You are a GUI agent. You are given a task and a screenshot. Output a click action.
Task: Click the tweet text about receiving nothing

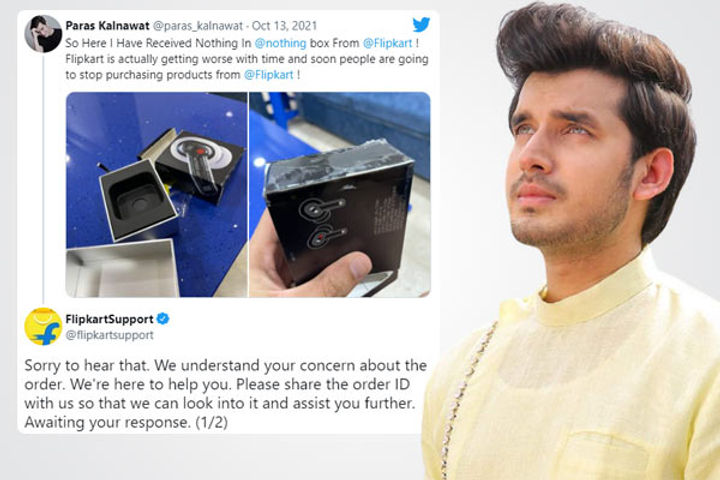tap(247, 59)
